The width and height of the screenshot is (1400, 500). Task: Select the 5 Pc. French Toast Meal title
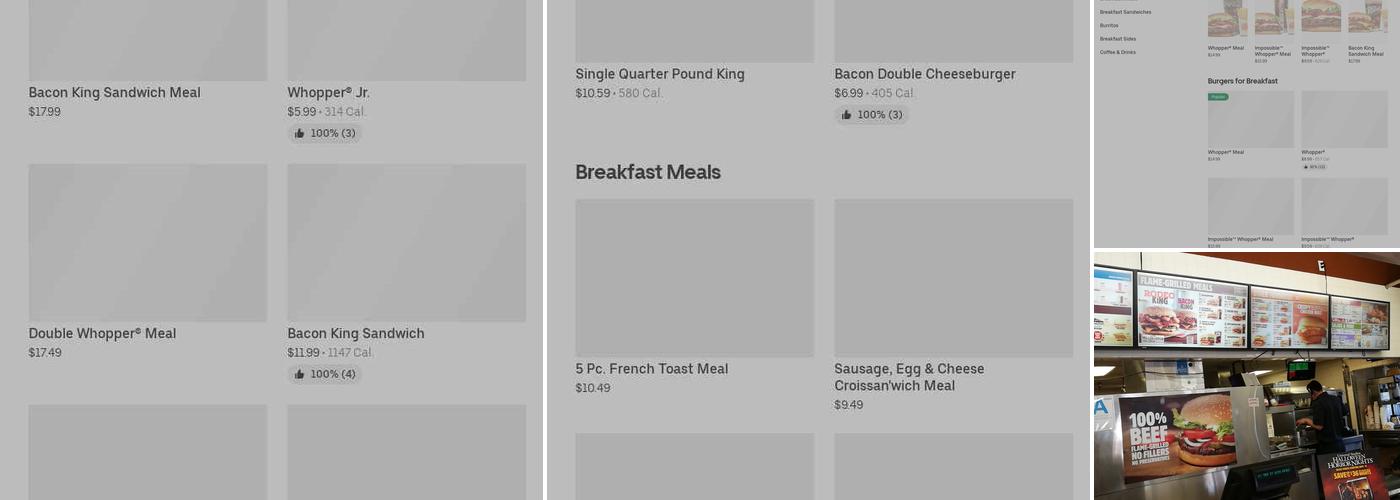coord(652,369)
